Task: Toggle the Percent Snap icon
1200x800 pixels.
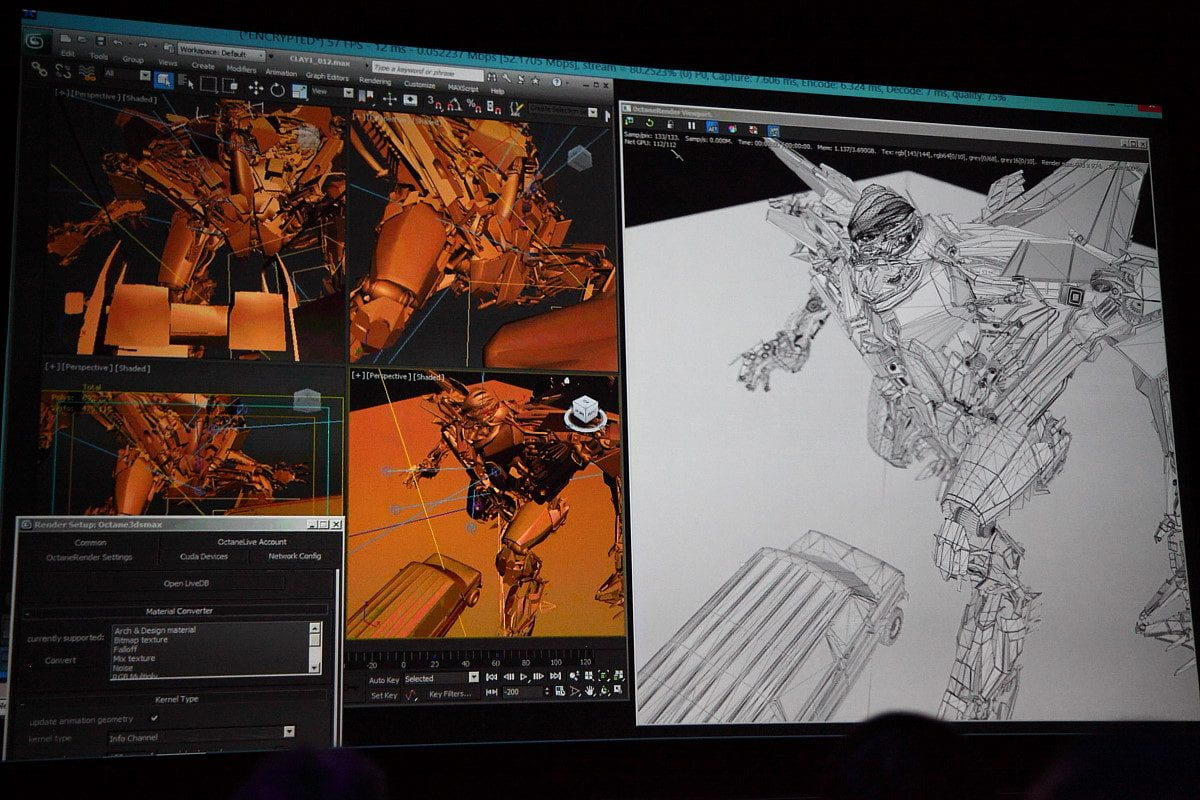Action: (473, 106)
